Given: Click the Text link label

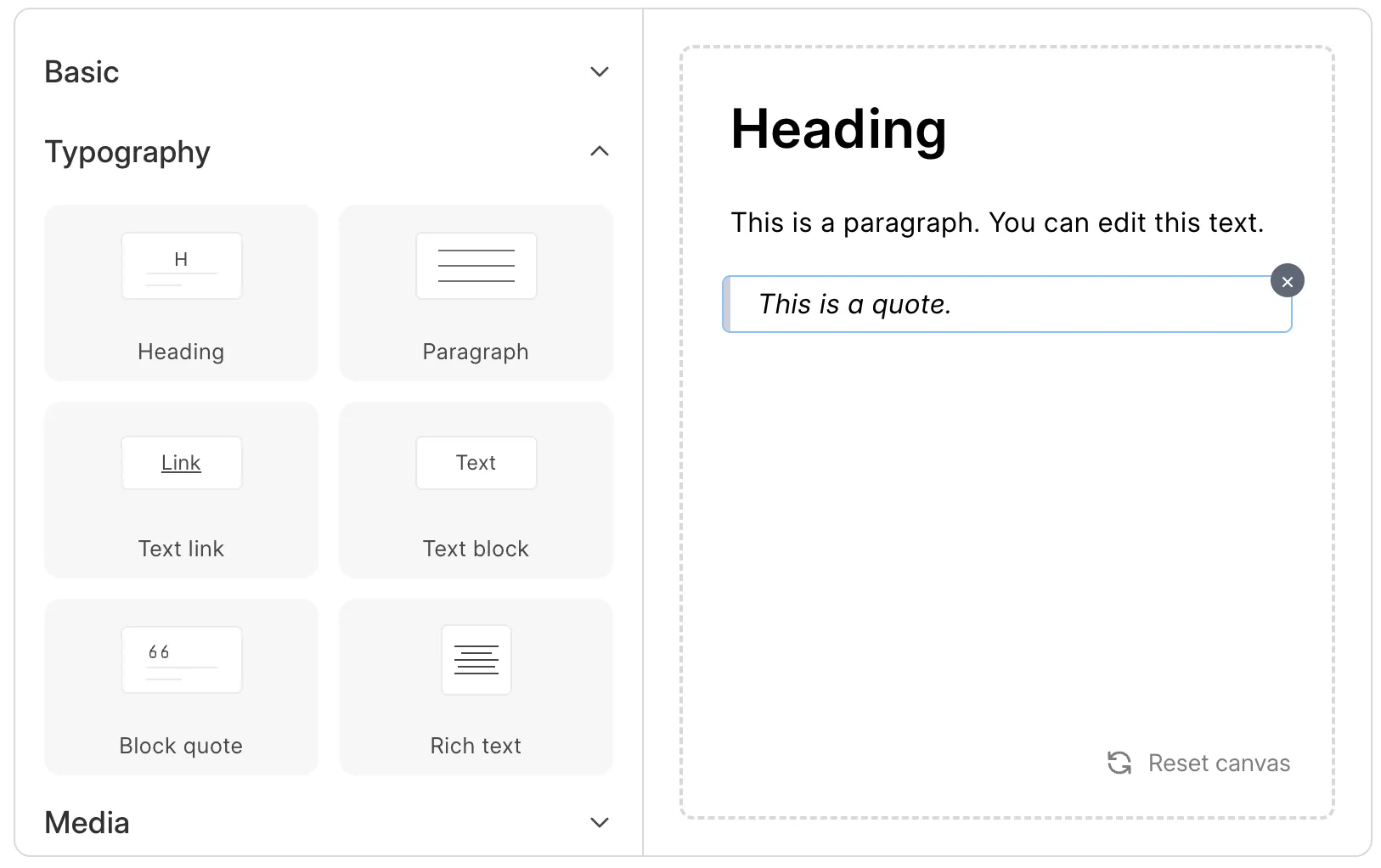Looking at the screenshot, I should pyautogui.click(x=181, y=549).
